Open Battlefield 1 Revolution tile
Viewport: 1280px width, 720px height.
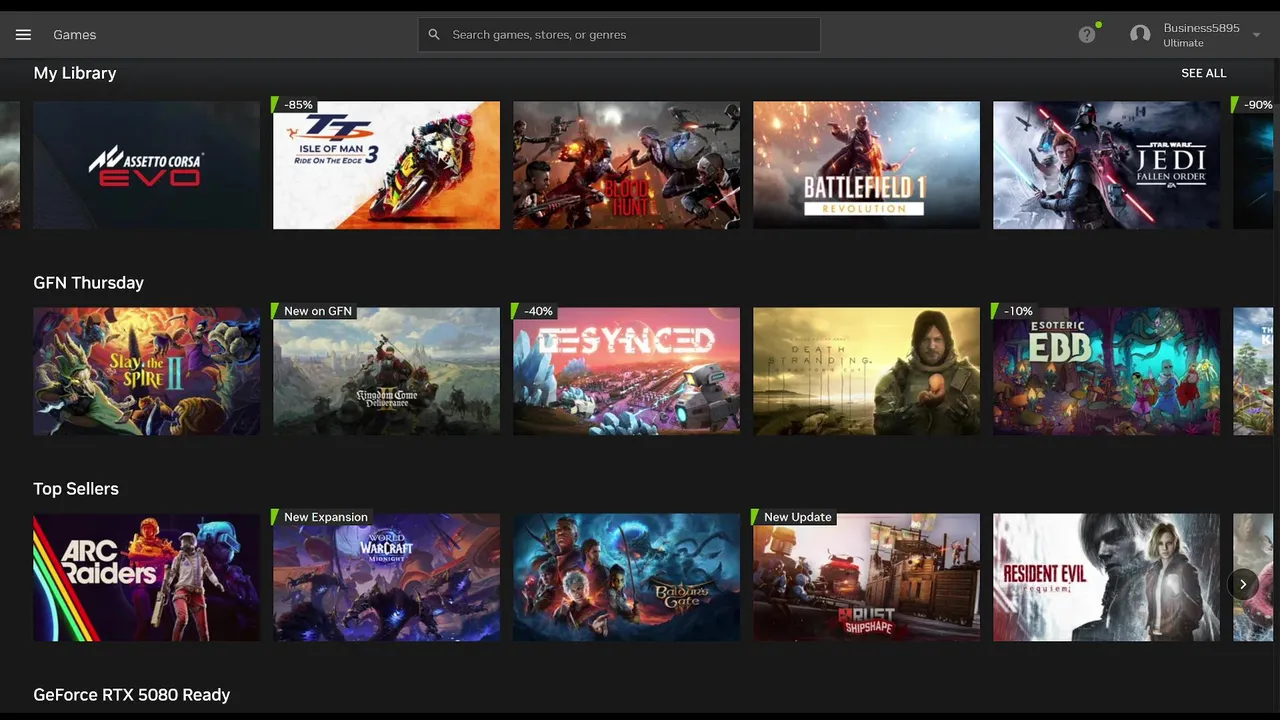pyautogui.click(x=867, y=165)
